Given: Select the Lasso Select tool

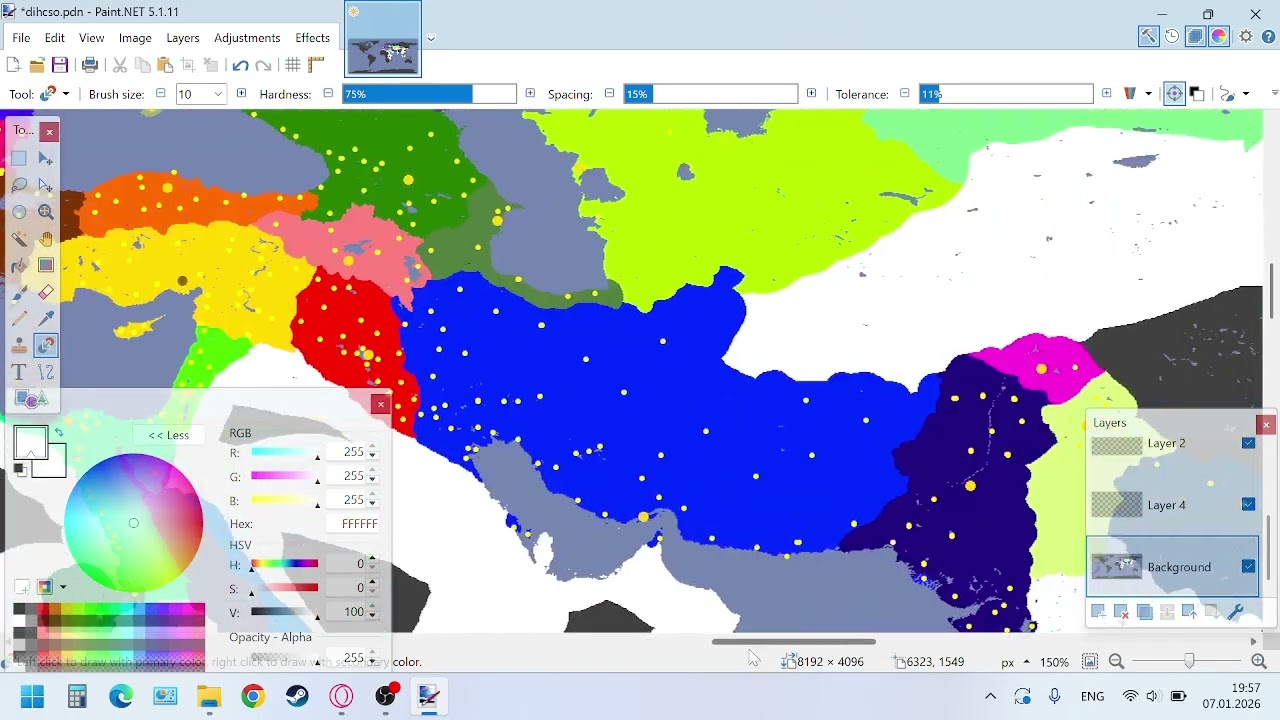Looking at the screenshot, I should pyautogui.click(x=19, y=185).
